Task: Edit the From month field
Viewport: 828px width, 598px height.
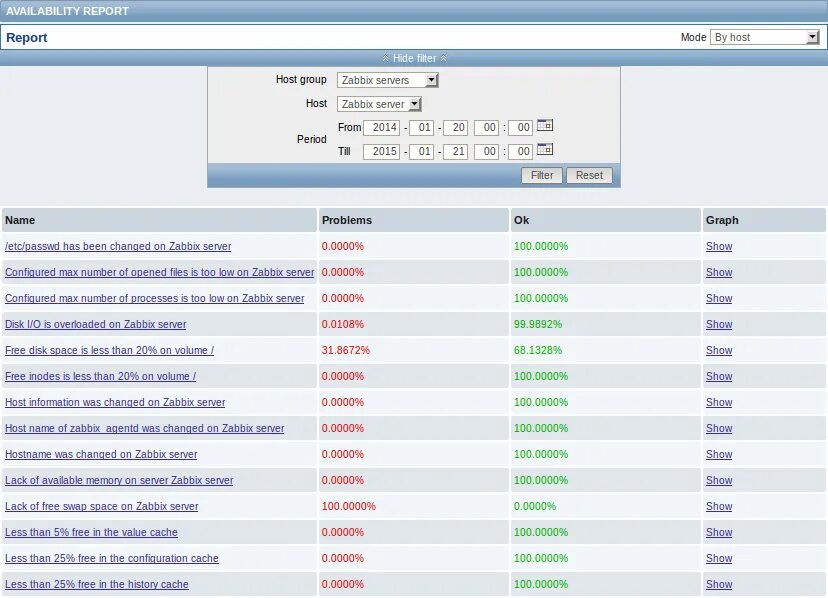Action: (x=422, y=127)
